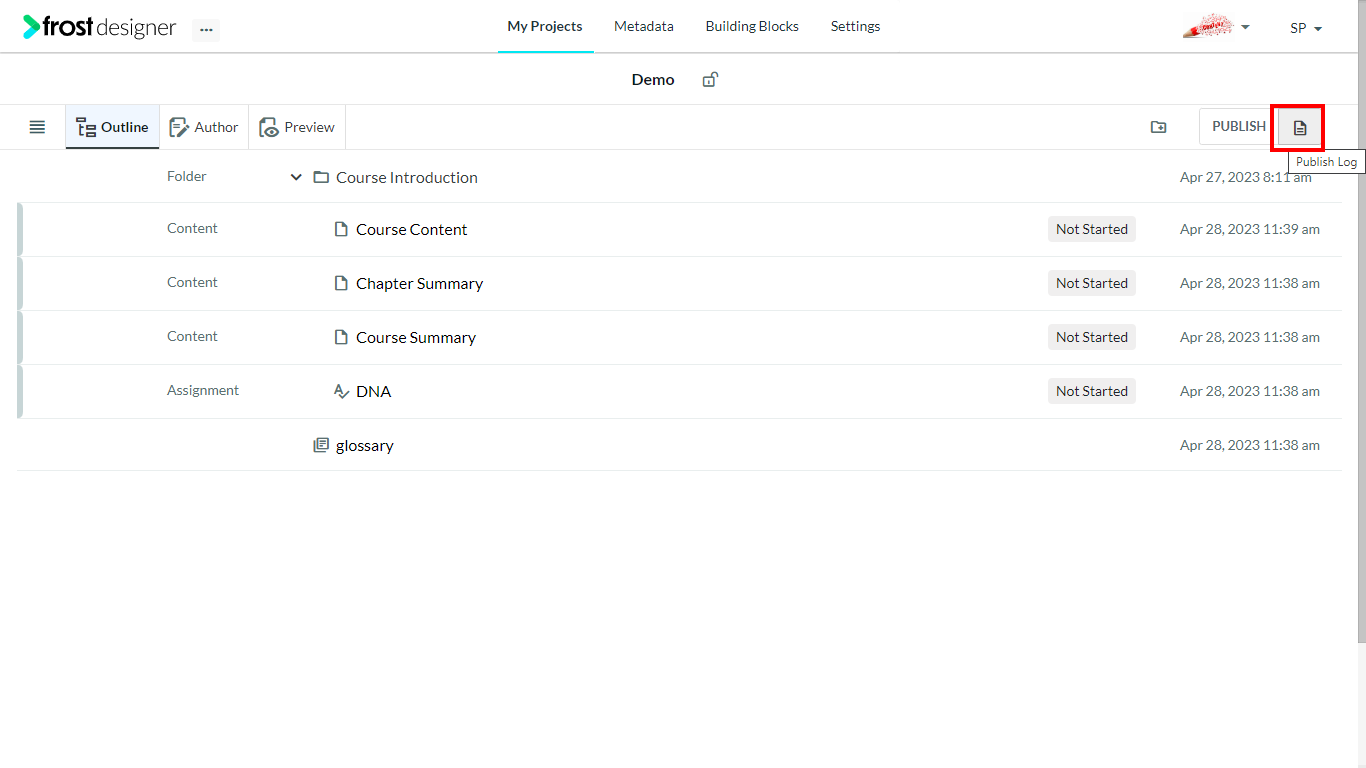Click the project unlock padlock icon
This screenshot has width=1366, height=768.
coord(710,79)
